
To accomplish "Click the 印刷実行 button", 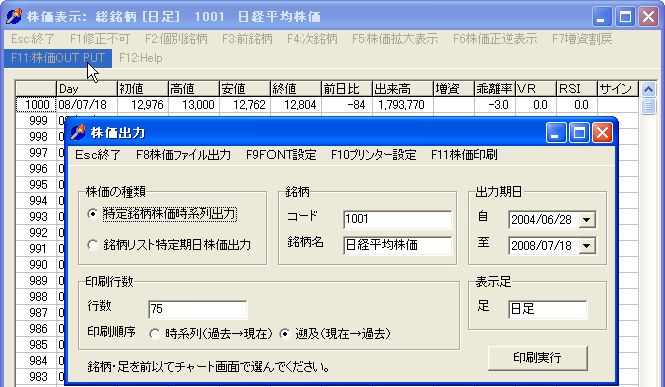I will coord(537,358).
